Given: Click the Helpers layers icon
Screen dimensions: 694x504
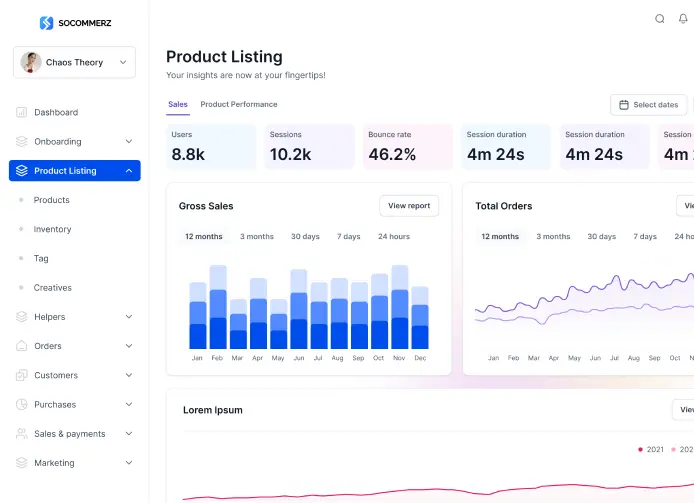Looking at the screenshot, I should click(x=21, y=317).
